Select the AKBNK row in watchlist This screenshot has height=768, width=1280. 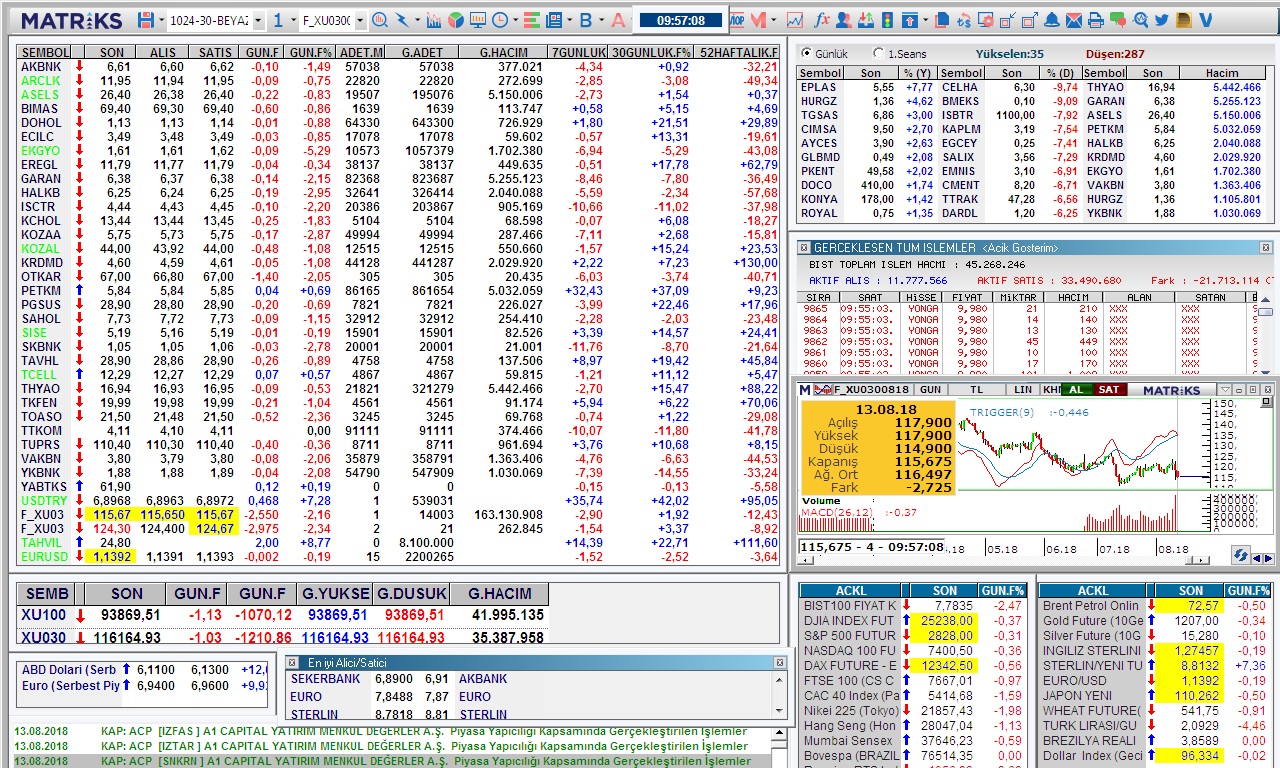(398, 66)
